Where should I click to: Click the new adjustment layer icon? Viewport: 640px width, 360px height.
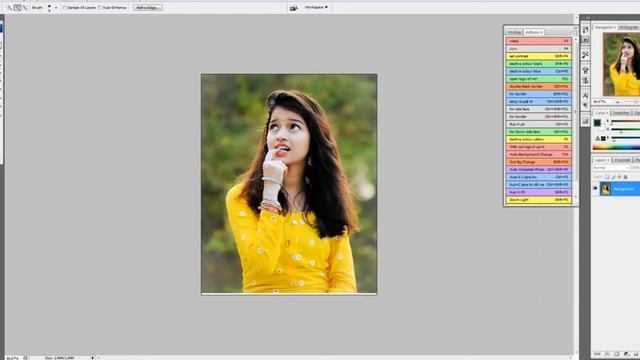coord(627,354)
